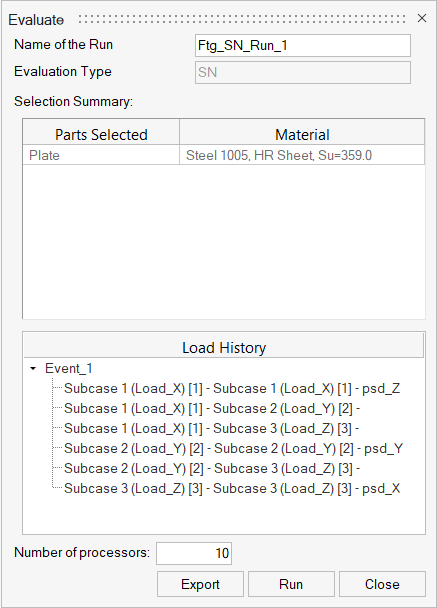Screen dimensions: 437x608
Task: Click the Export button
Action: (200, 584)
